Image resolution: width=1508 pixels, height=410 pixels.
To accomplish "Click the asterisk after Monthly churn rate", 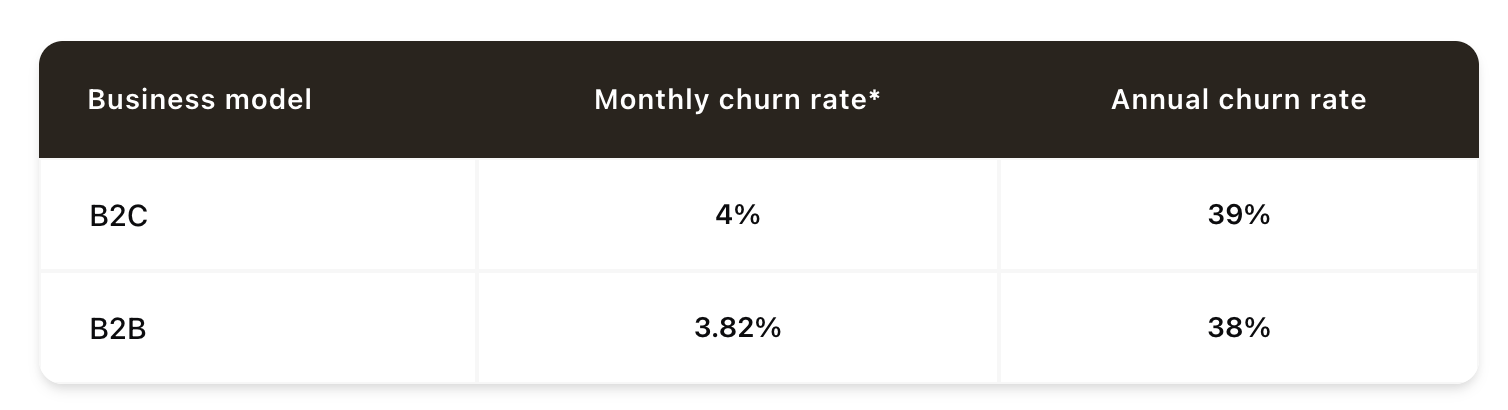I will pos(875,95).
